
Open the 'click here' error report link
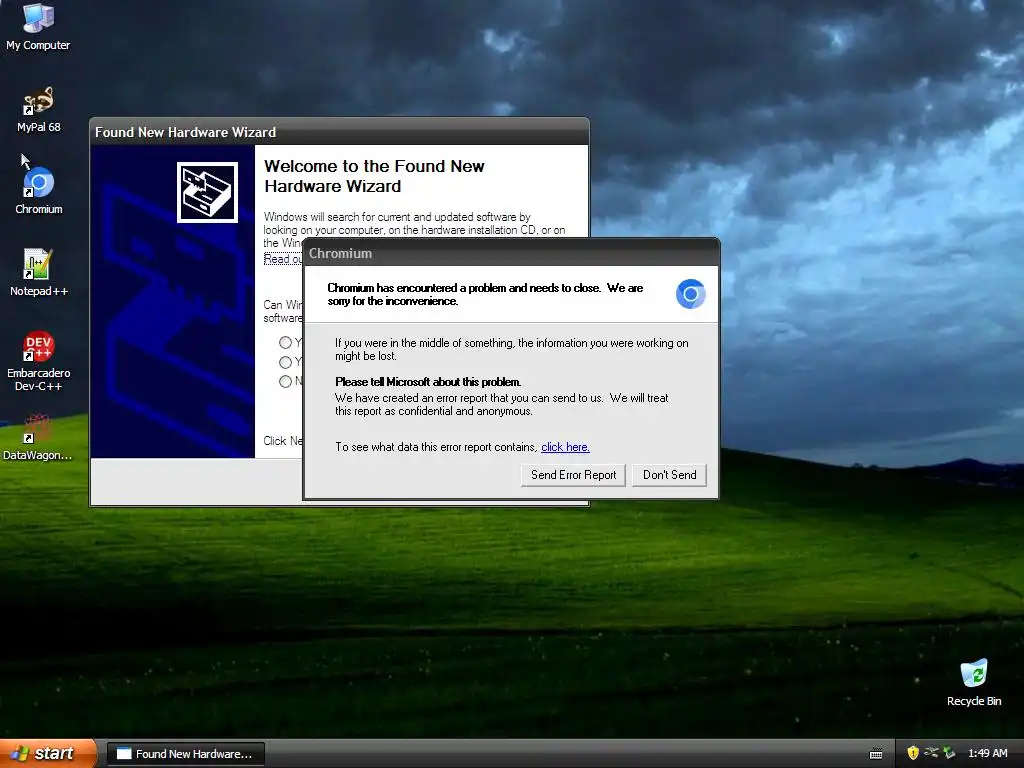(x=565, y=447)
